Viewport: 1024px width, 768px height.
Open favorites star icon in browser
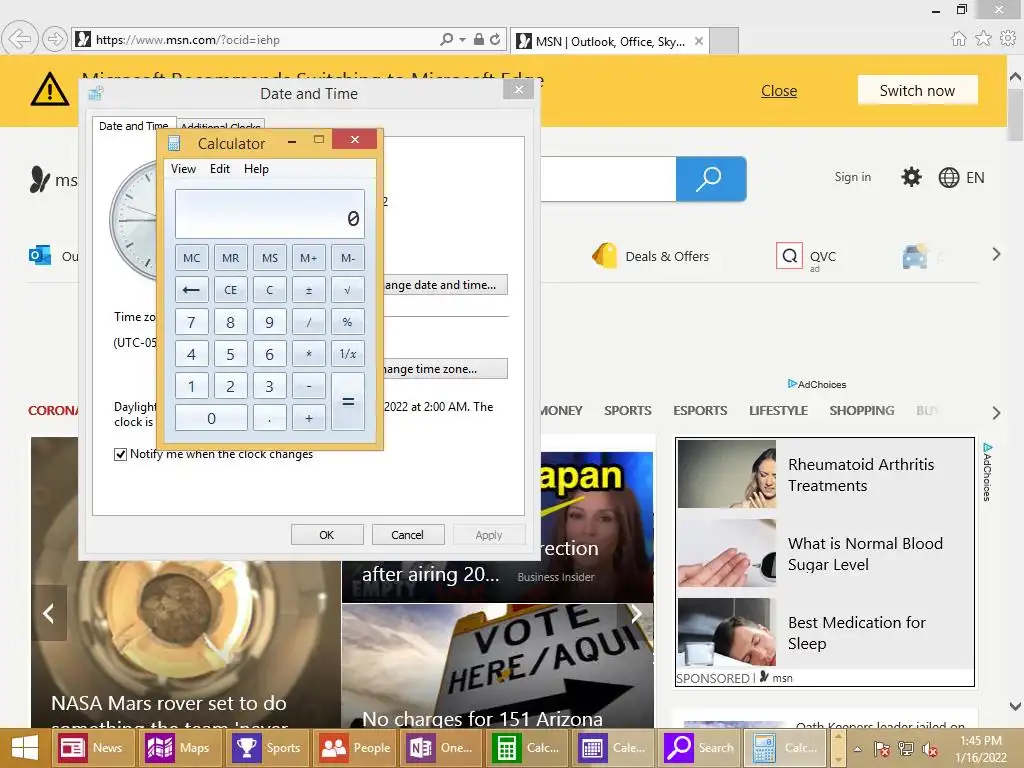(983, 39)
